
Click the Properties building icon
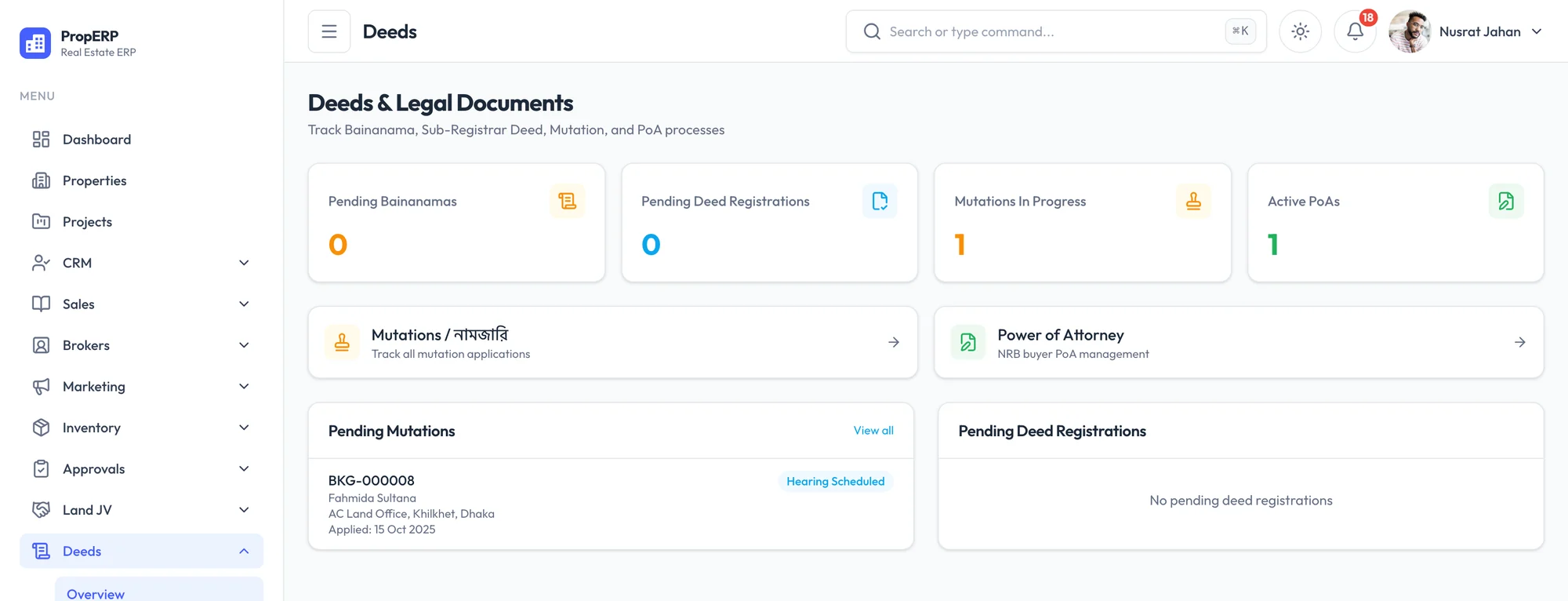[x=41, y=180]
